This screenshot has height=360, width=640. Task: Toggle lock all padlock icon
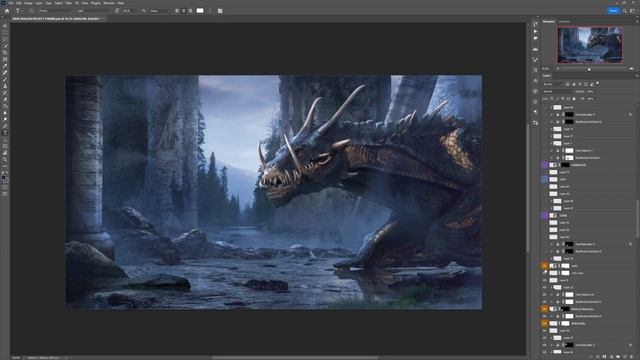pos(574,99)
